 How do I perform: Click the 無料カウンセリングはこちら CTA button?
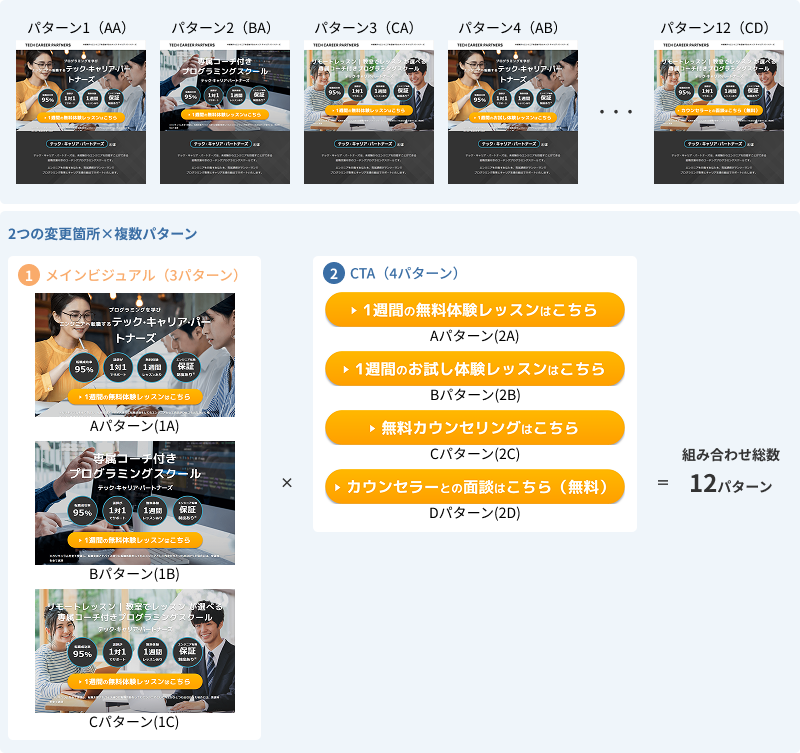tap(474, 428)
